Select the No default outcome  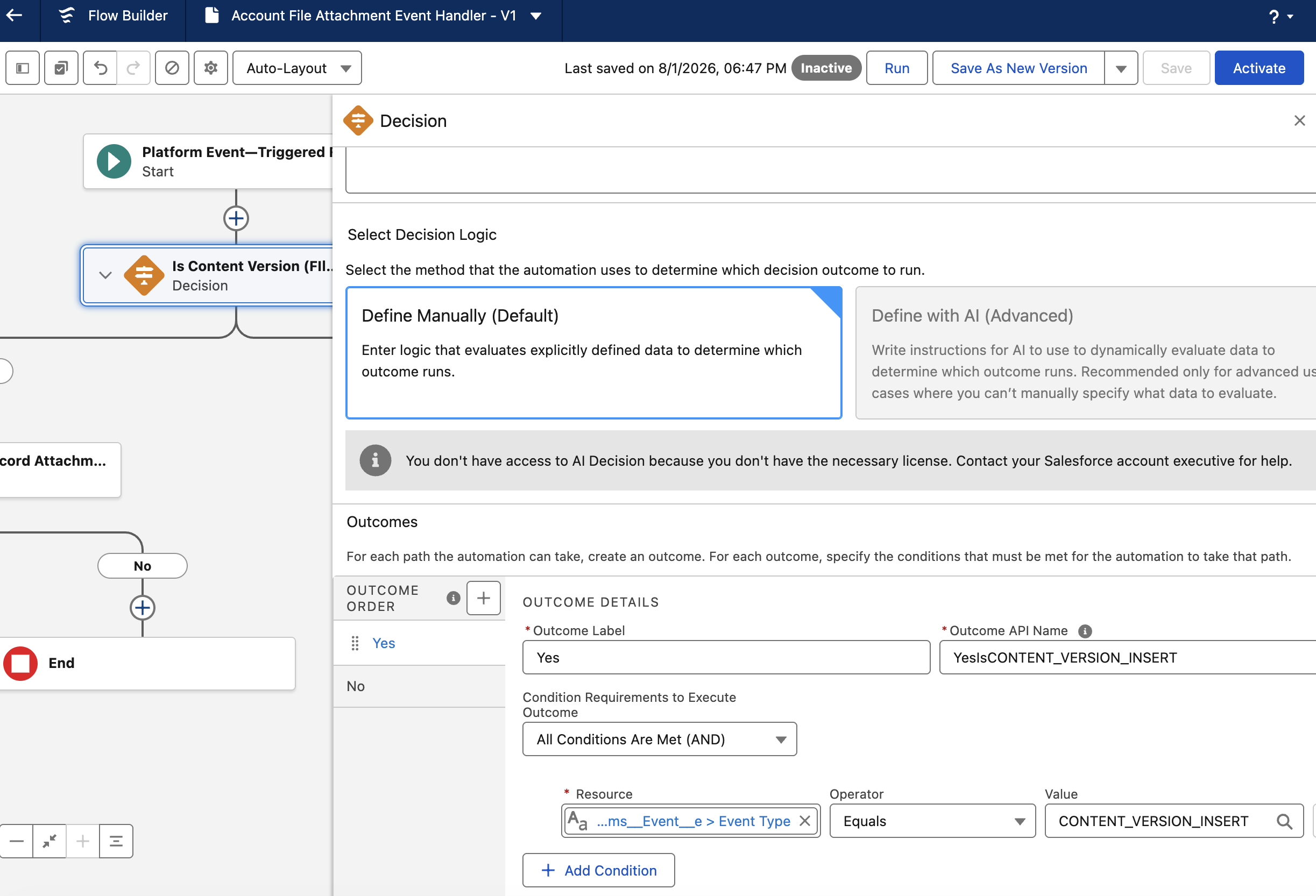[x=419, y=686]
